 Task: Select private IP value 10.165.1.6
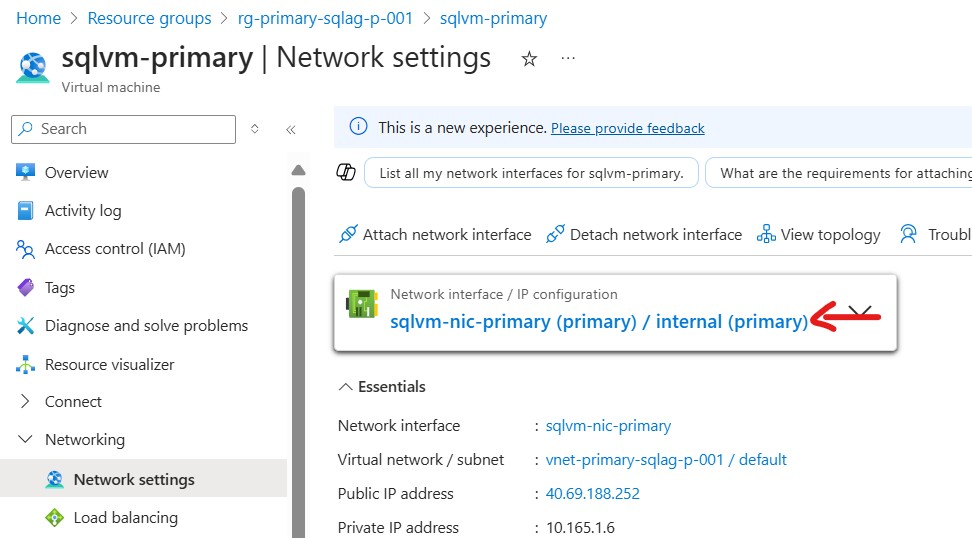click(x=580, y=527)
